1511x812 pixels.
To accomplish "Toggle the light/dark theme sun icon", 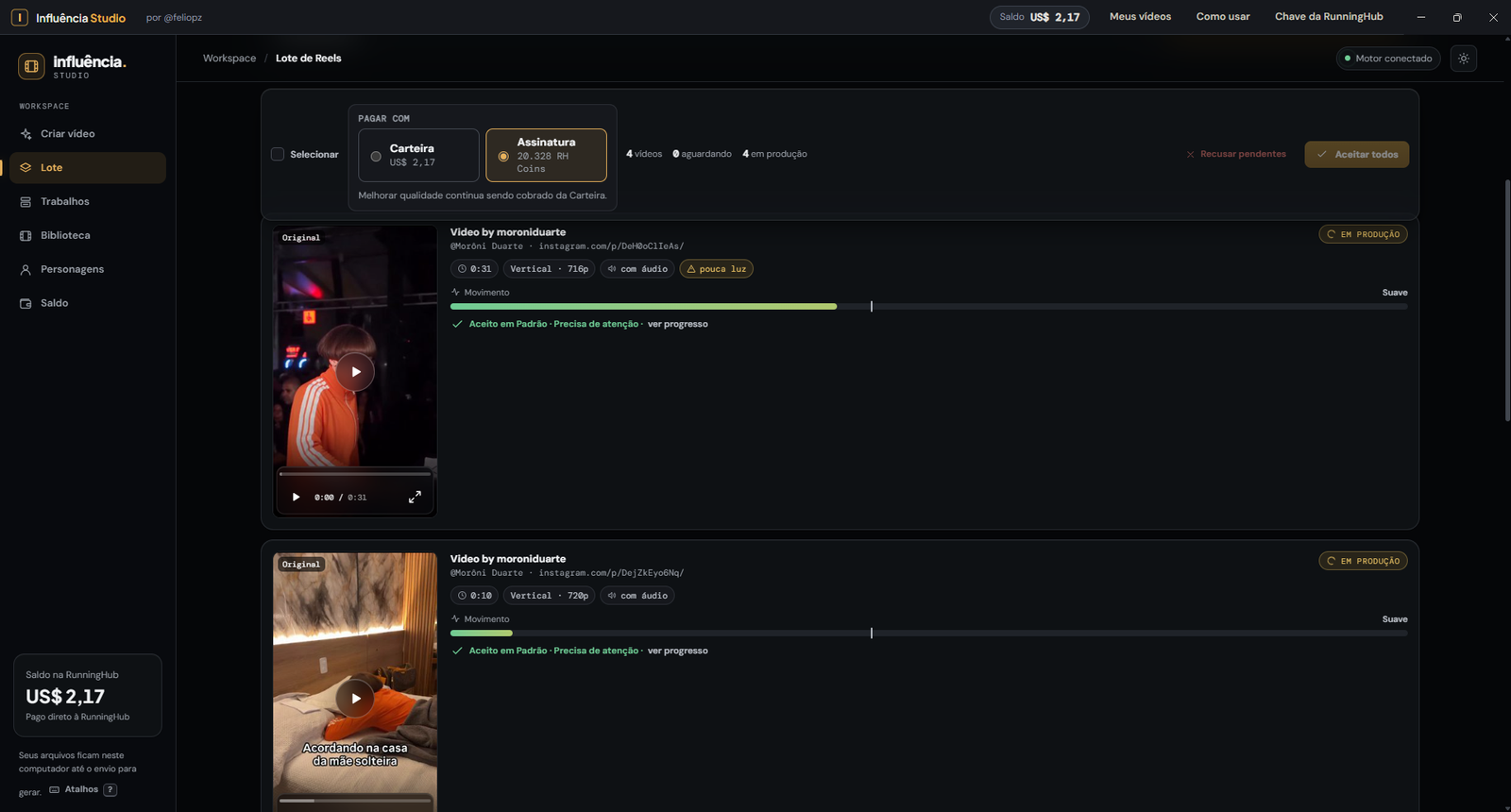I will click(1464, 59).
